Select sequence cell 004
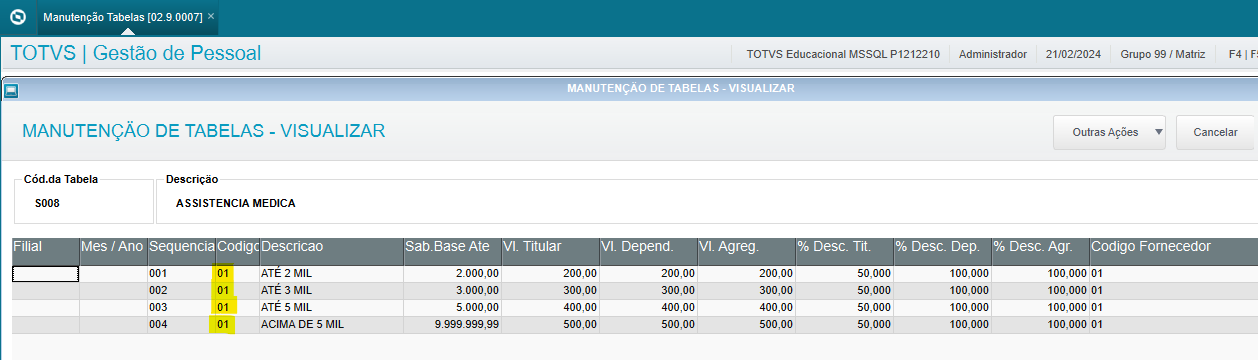Image resolution: width=1258 pixels, height=360 pixels. click(181, 324)
